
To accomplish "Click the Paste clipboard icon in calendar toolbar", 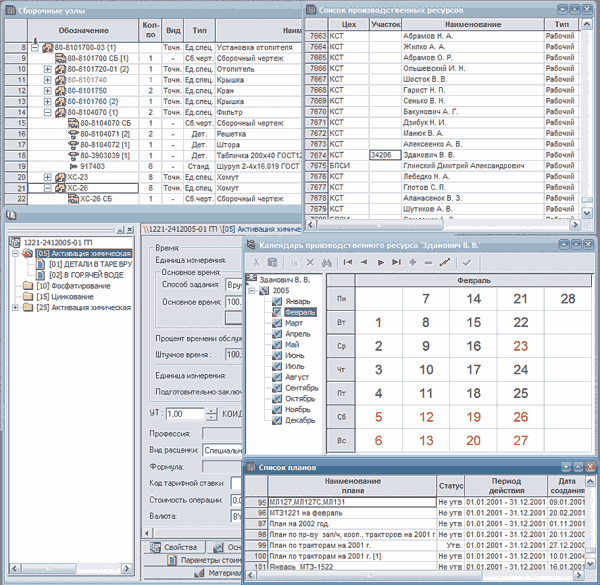I will [x=272, y=262].
